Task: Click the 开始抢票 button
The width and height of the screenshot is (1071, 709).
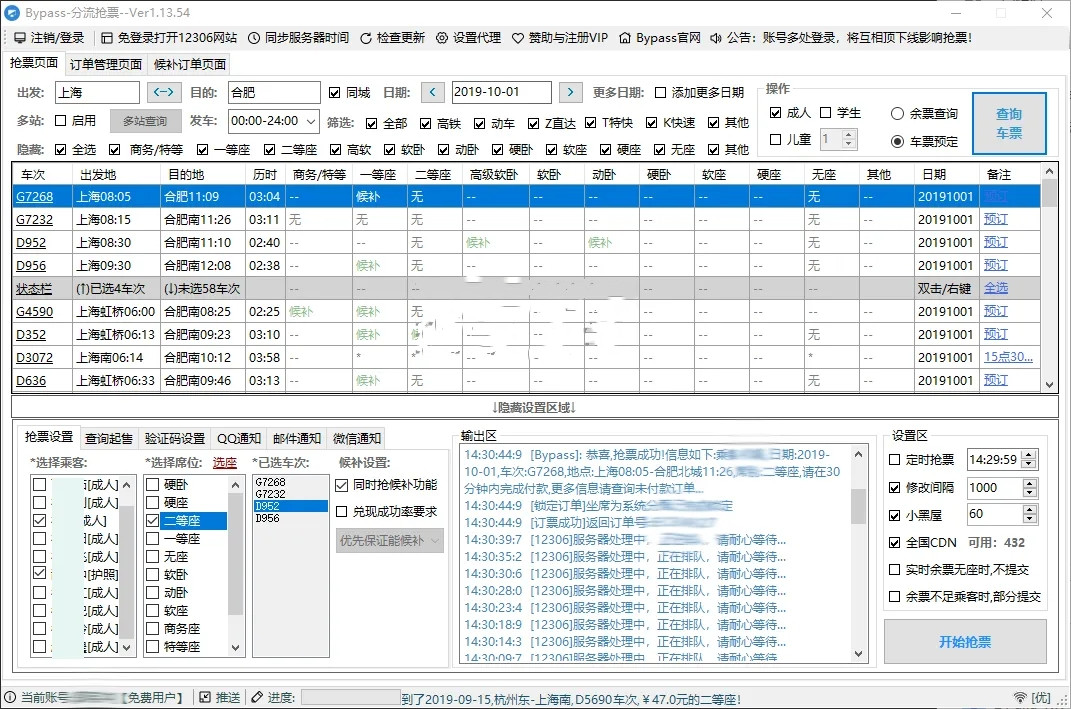Action: 964,644
